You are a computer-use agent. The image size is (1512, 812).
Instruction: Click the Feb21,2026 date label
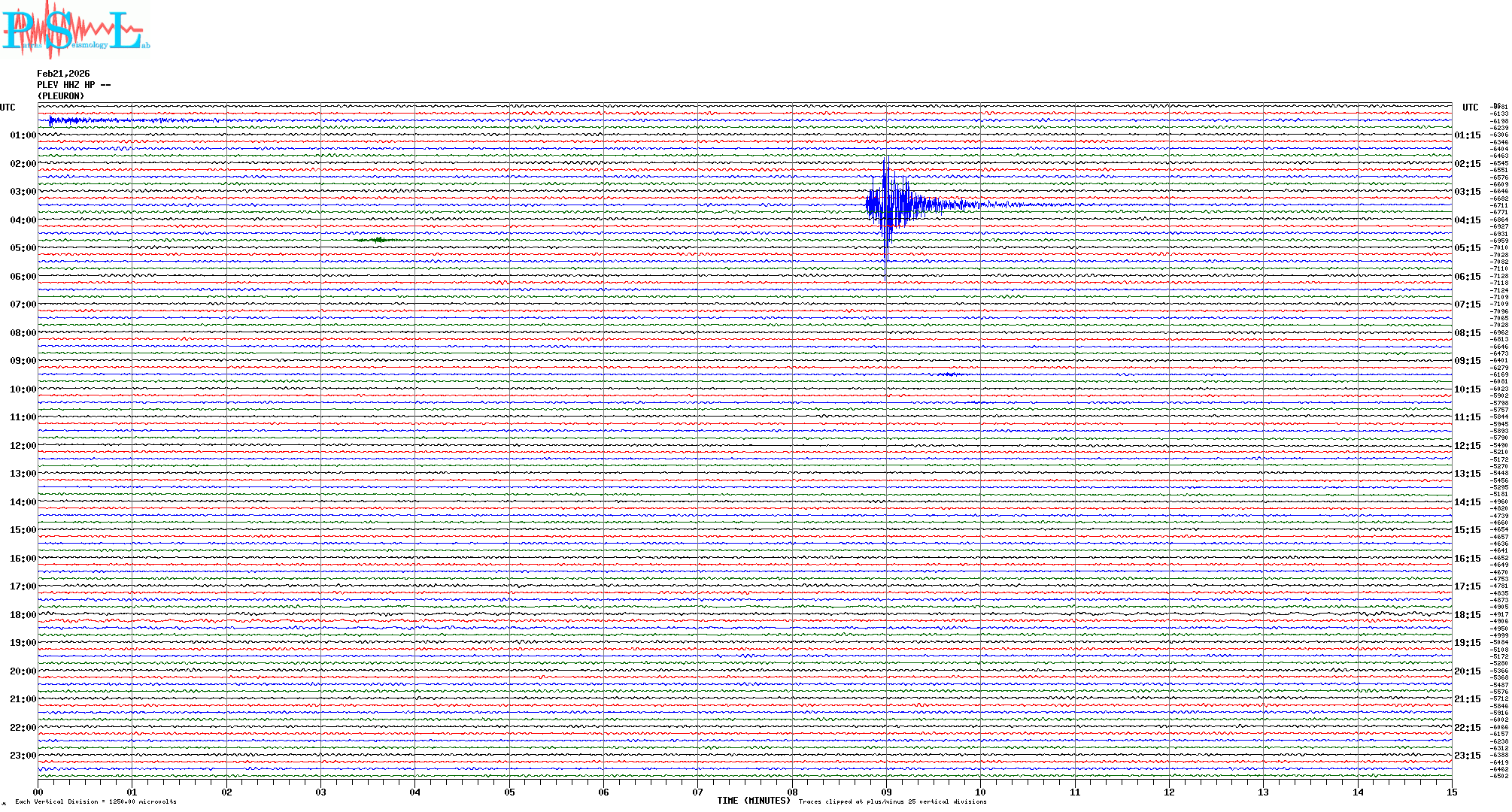tap(63, 74)
